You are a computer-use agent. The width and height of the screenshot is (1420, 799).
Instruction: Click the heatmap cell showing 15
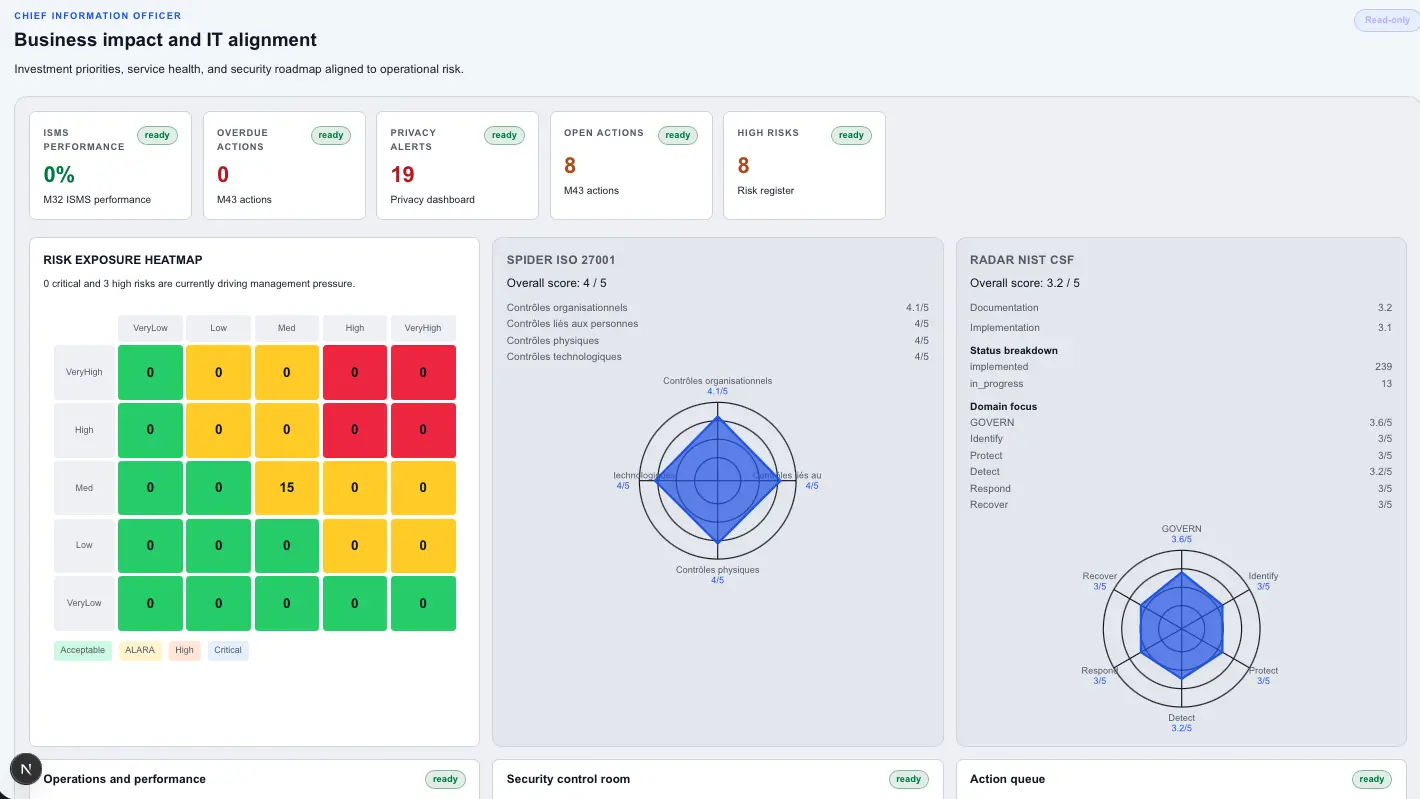287,488
